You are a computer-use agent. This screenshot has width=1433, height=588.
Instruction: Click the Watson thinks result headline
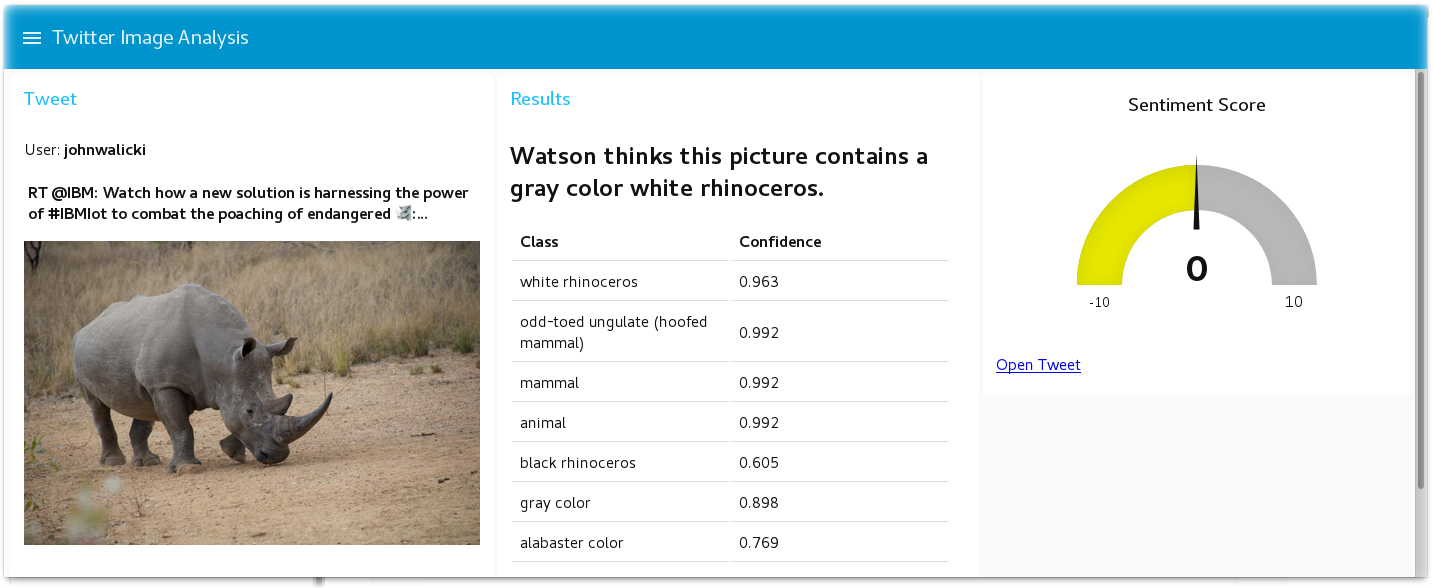pos(718,172)
